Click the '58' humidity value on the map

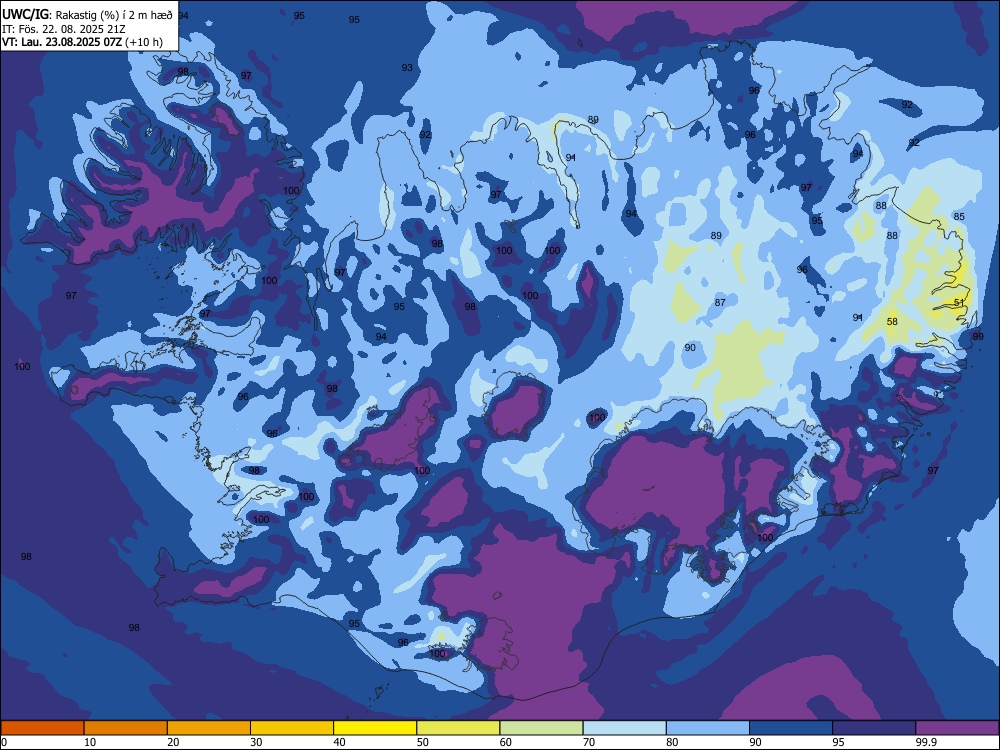[892, 321]
